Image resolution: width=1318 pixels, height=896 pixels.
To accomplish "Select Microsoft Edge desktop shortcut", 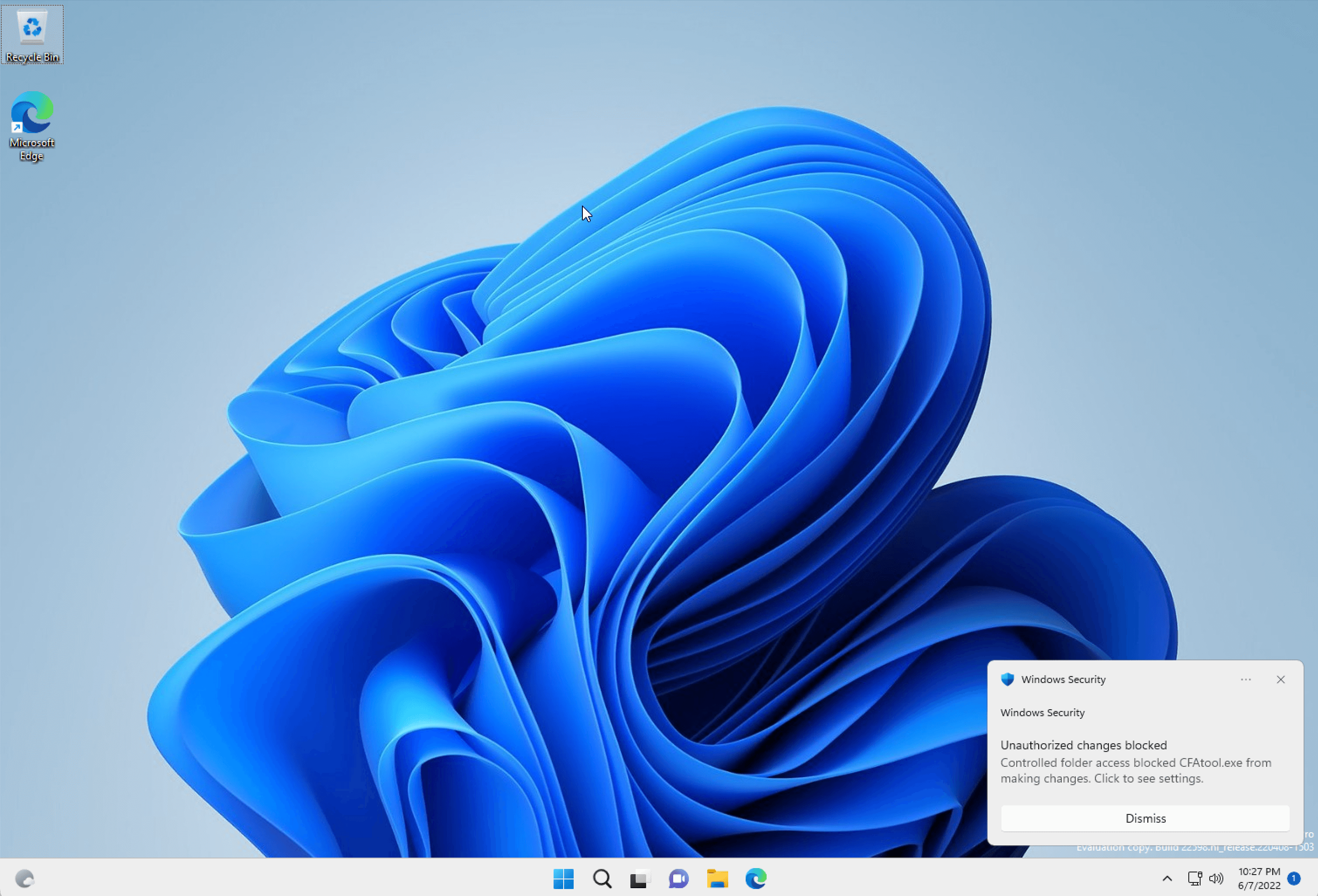I will pos(32,126).
